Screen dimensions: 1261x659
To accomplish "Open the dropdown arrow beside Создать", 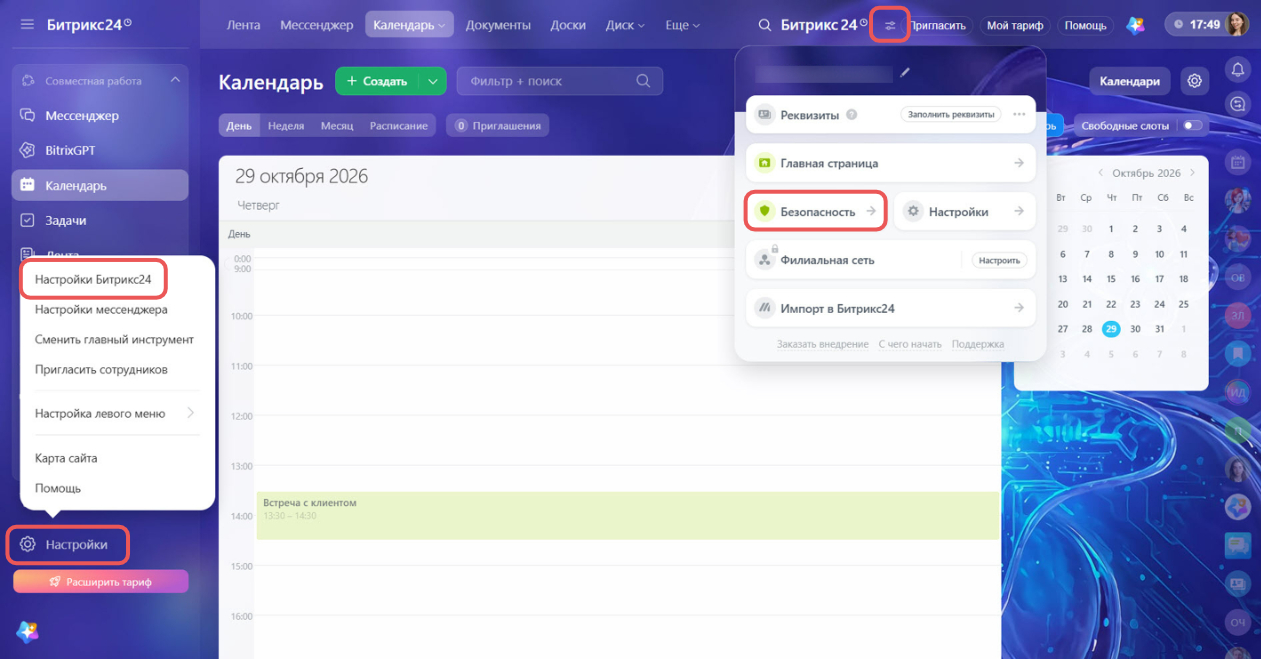I will coord(432,81).
